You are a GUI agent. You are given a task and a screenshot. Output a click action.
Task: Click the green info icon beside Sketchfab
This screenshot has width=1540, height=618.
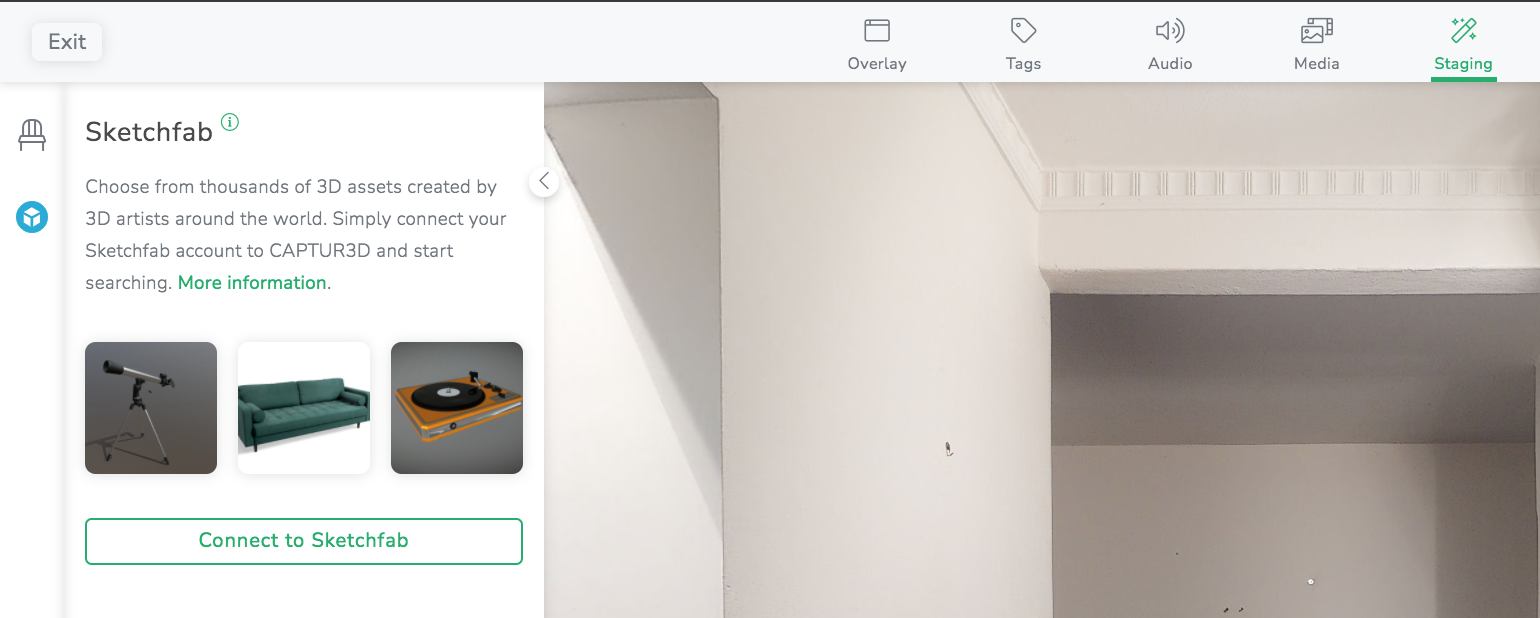(x=230, y=122)
